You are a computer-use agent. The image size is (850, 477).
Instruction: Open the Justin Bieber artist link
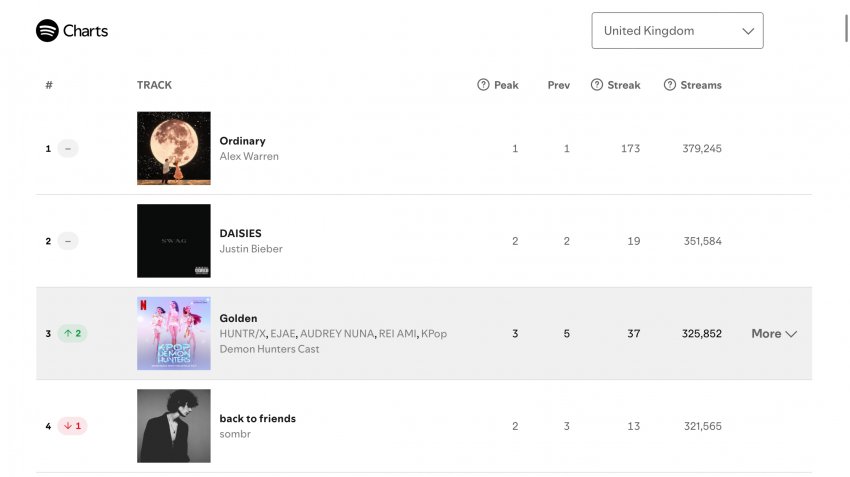point(251,249)
